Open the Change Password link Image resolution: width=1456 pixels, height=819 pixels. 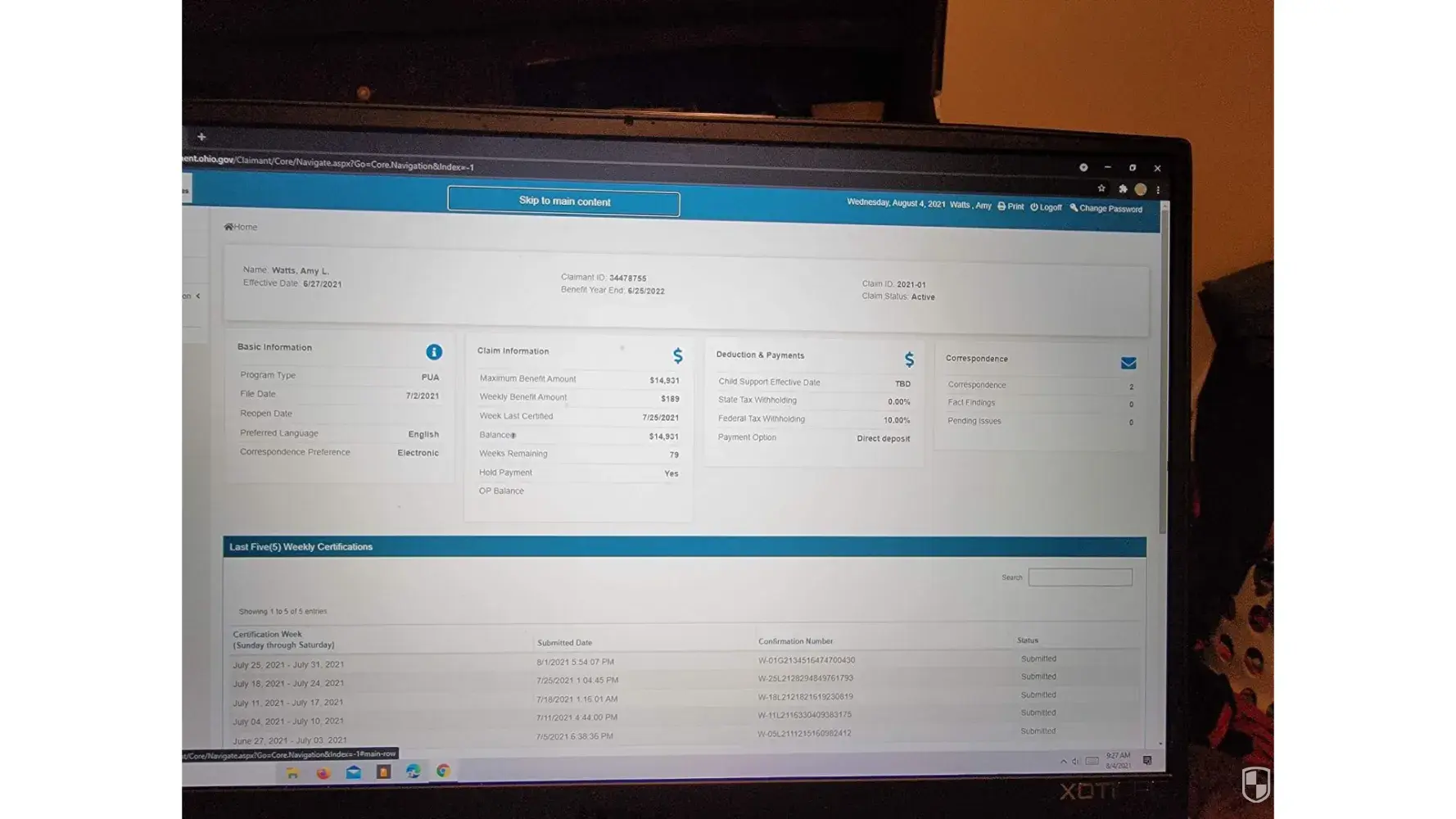(1106, 208)
